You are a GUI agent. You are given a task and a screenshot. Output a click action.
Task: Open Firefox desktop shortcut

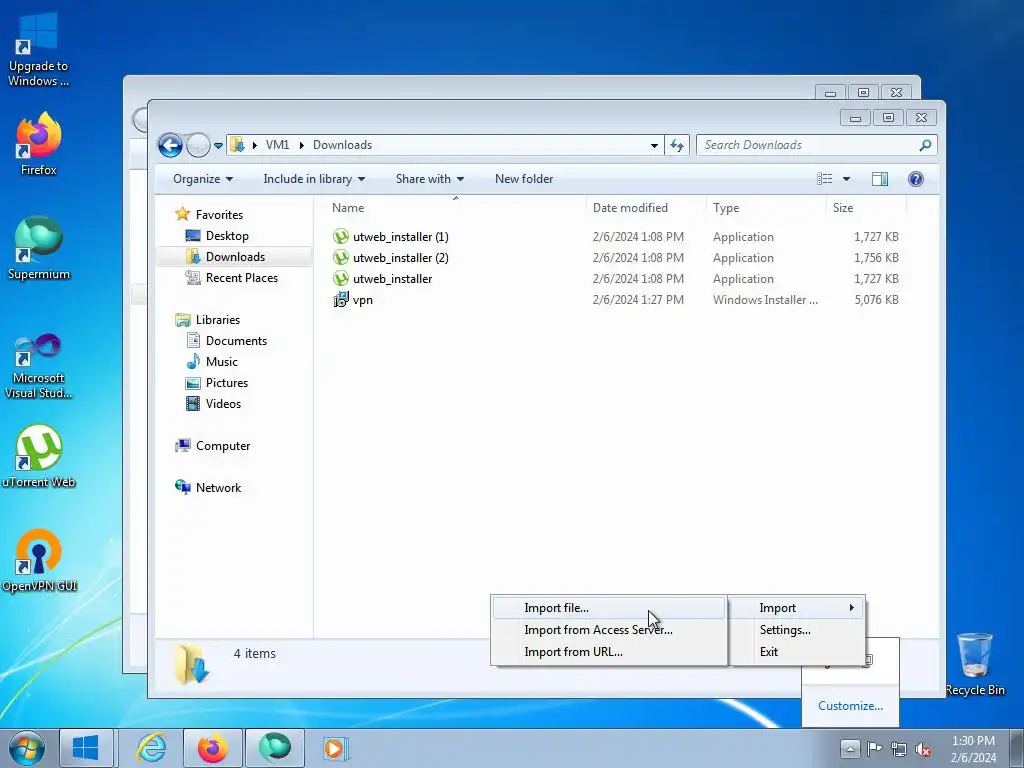39,144
